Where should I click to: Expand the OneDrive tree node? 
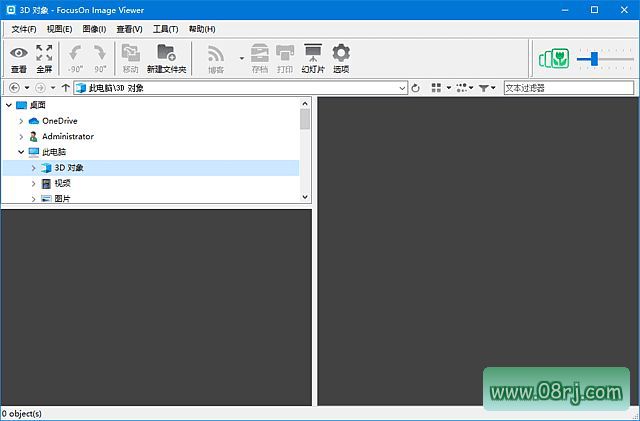(x=21, y=121)
